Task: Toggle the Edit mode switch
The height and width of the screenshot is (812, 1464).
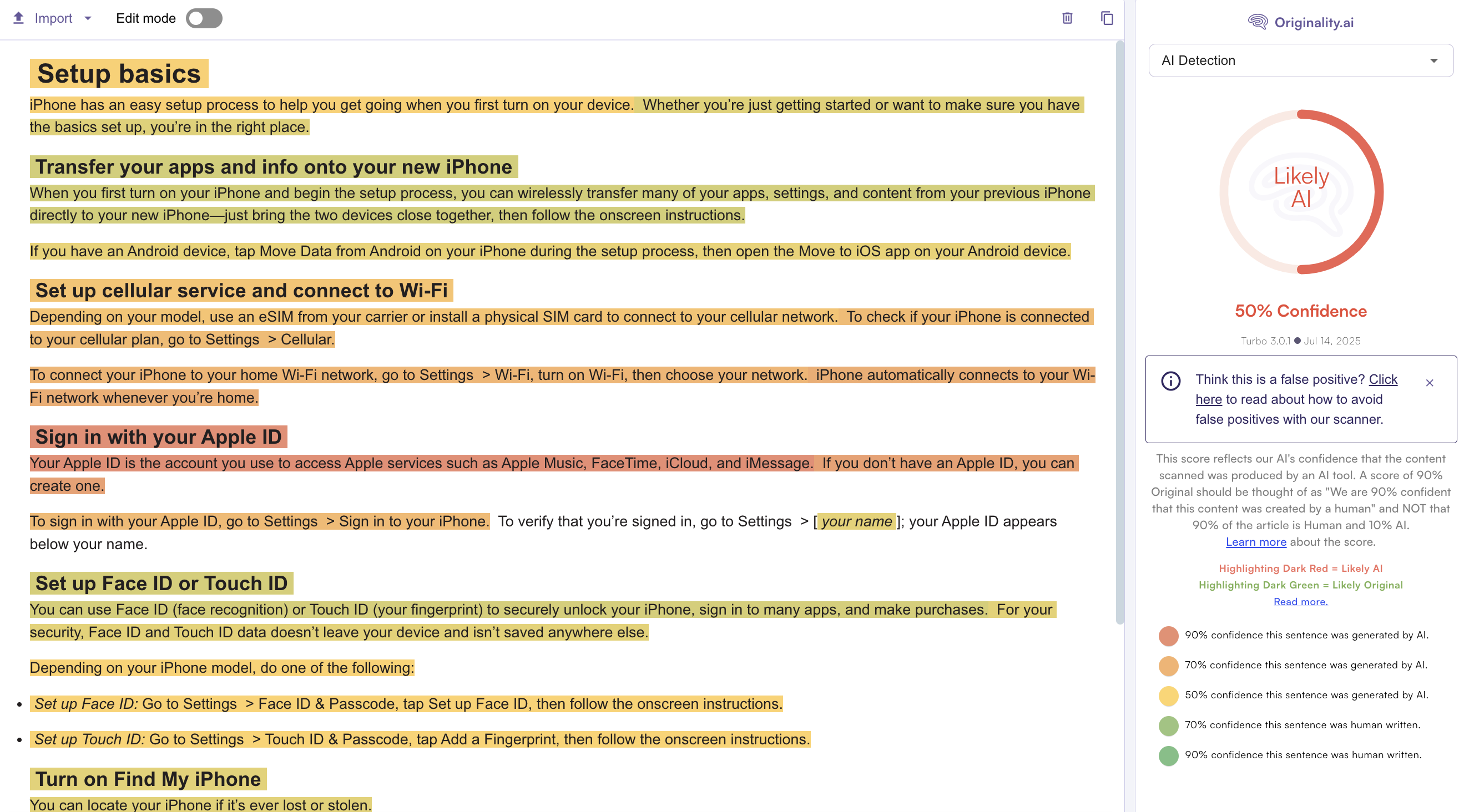Action: click(x=204, y=18)
